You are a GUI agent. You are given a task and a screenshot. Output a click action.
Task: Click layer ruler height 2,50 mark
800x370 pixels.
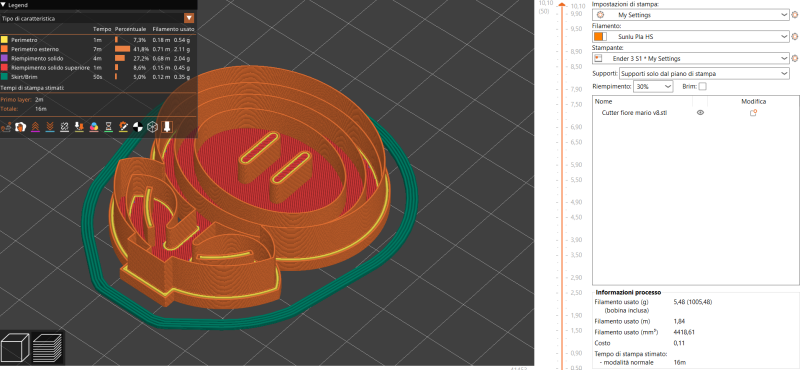tap(576, 292)
